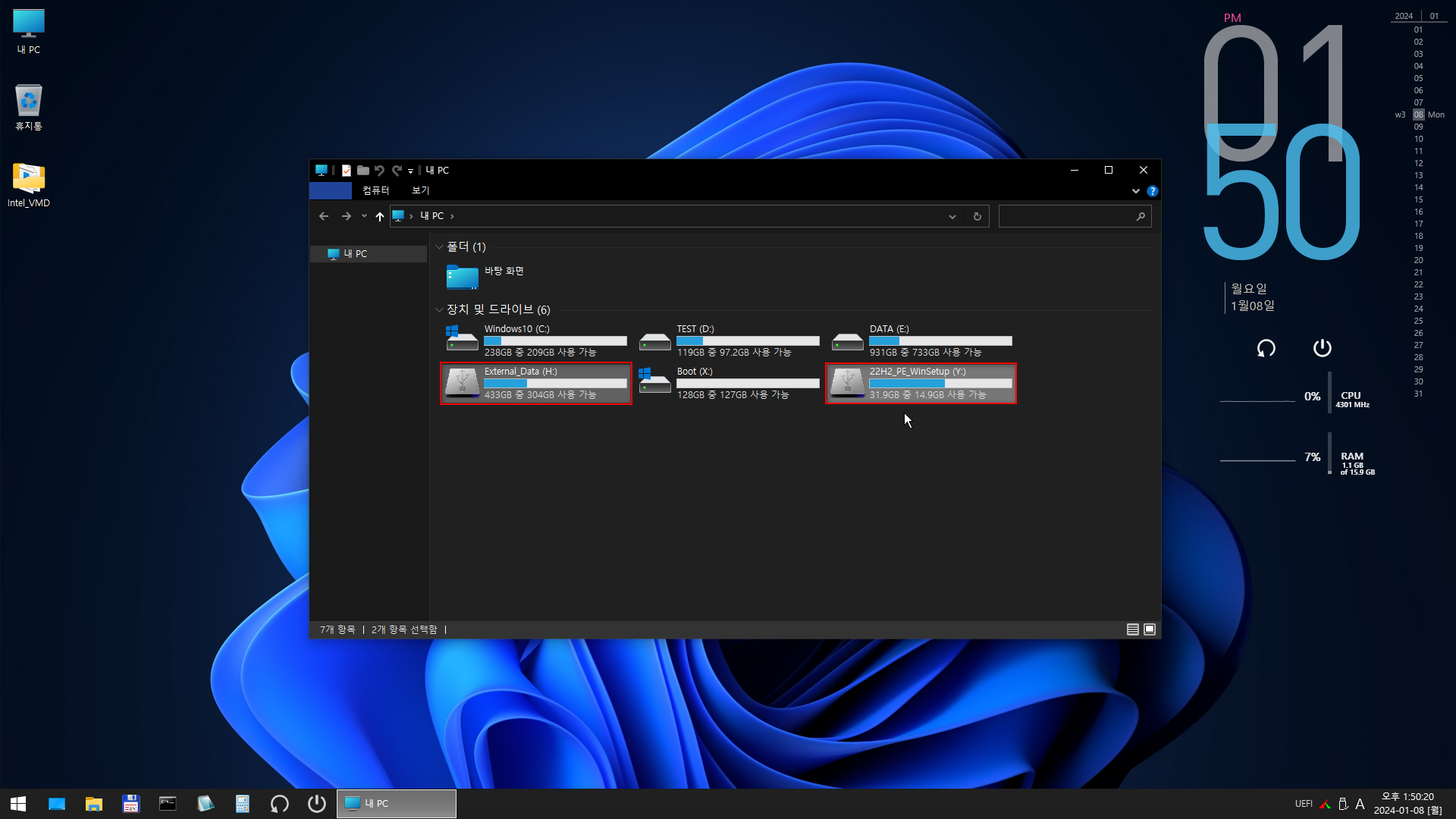The height and width of the screenshot is (819, 1456).
Task: Click the 내 PC desktop shortcut
Action: tap(29, 32)
